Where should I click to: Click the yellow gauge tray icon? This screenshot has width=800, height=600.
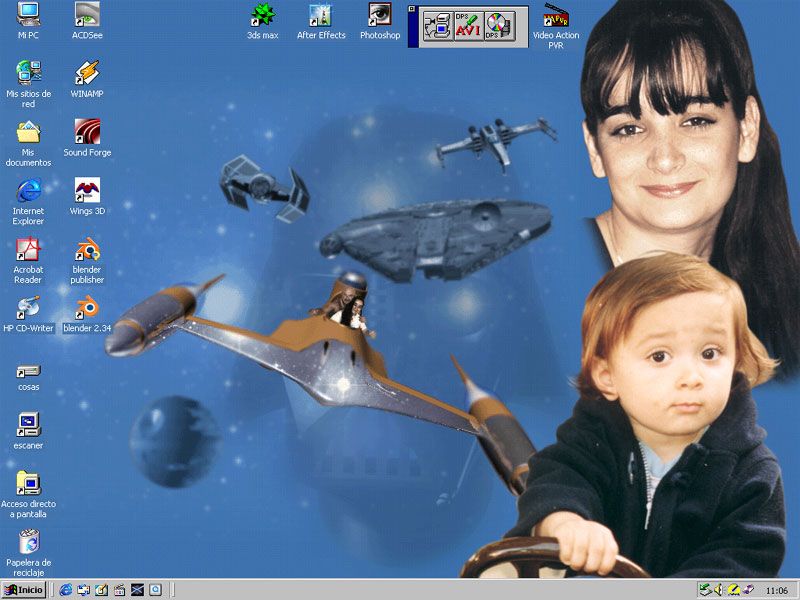coord(733,590)
